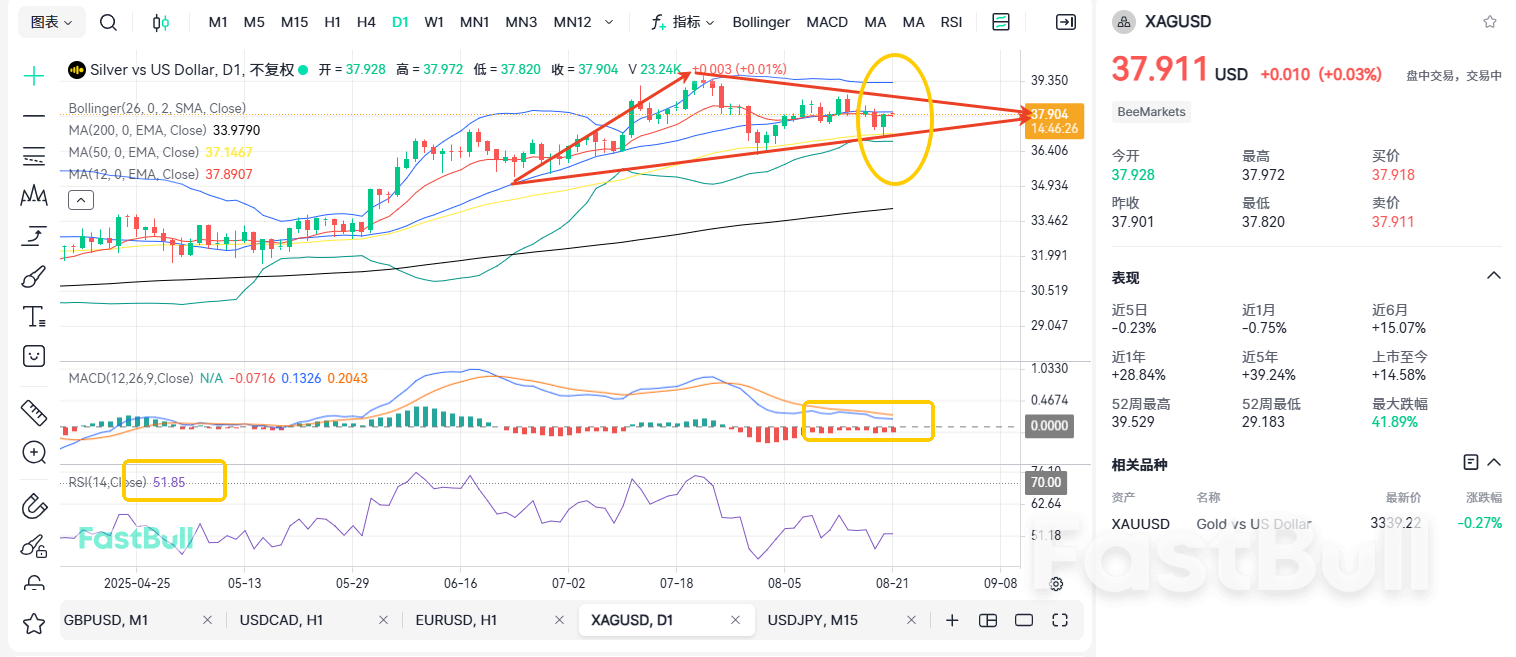Expand the 指标 indicators dropdown
Viewport: 1516px width, 657px height.
[x=683, y=22]
